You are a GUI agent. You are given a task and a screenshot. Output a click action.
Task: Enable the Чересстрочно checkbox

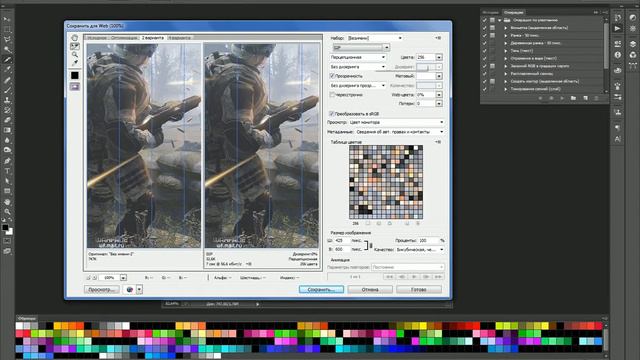click(x=332, y=95)
